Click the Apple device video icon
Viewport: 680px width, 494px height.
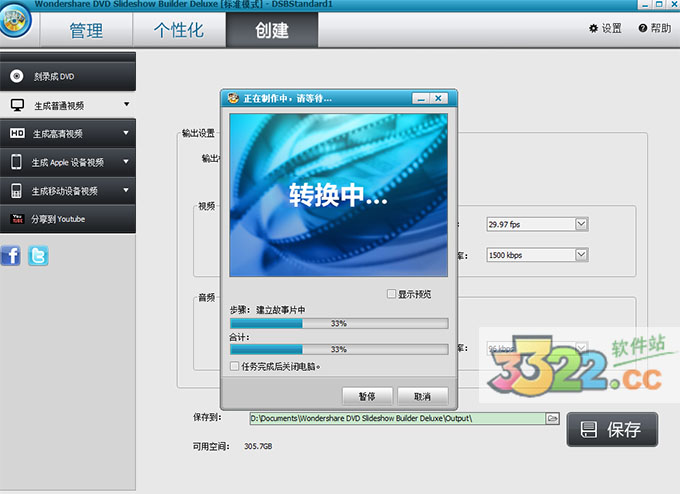pos(17,162)
